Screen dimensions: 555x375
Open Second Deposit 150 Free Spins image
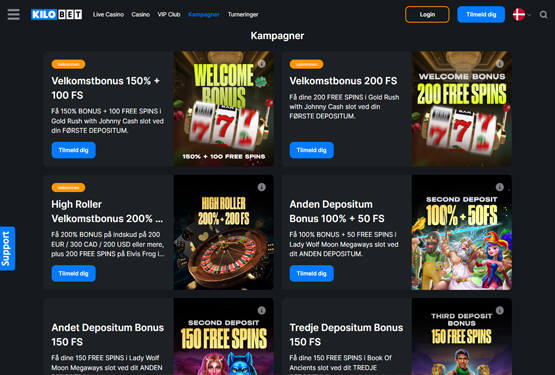224,336
